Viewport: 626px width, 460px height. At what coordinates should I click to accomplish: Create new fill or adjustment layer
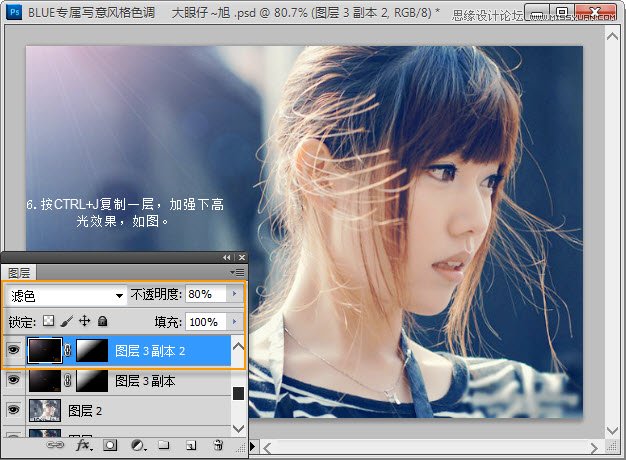tap(137, 444)
